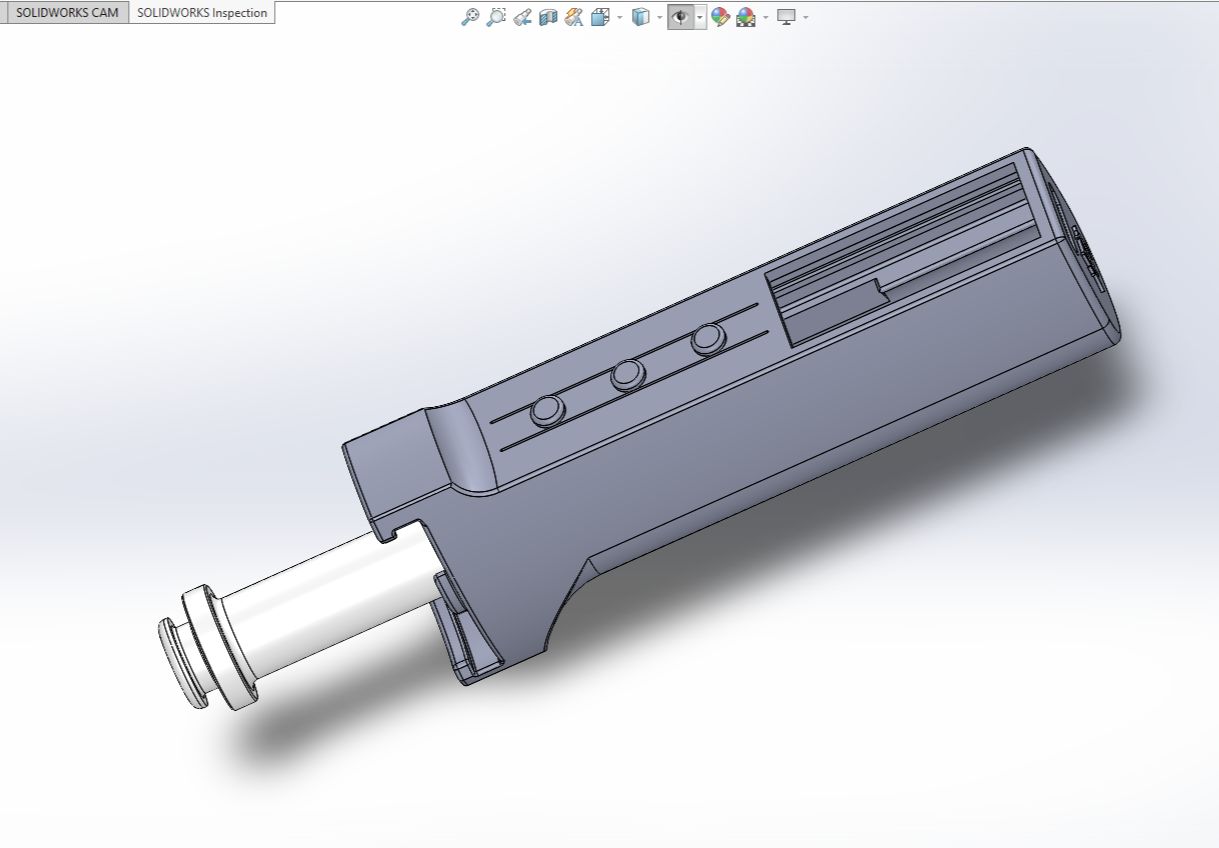The image size is (1219, 848).
Task: Open the Edit Appearance icon
Action: pos(720,17)
